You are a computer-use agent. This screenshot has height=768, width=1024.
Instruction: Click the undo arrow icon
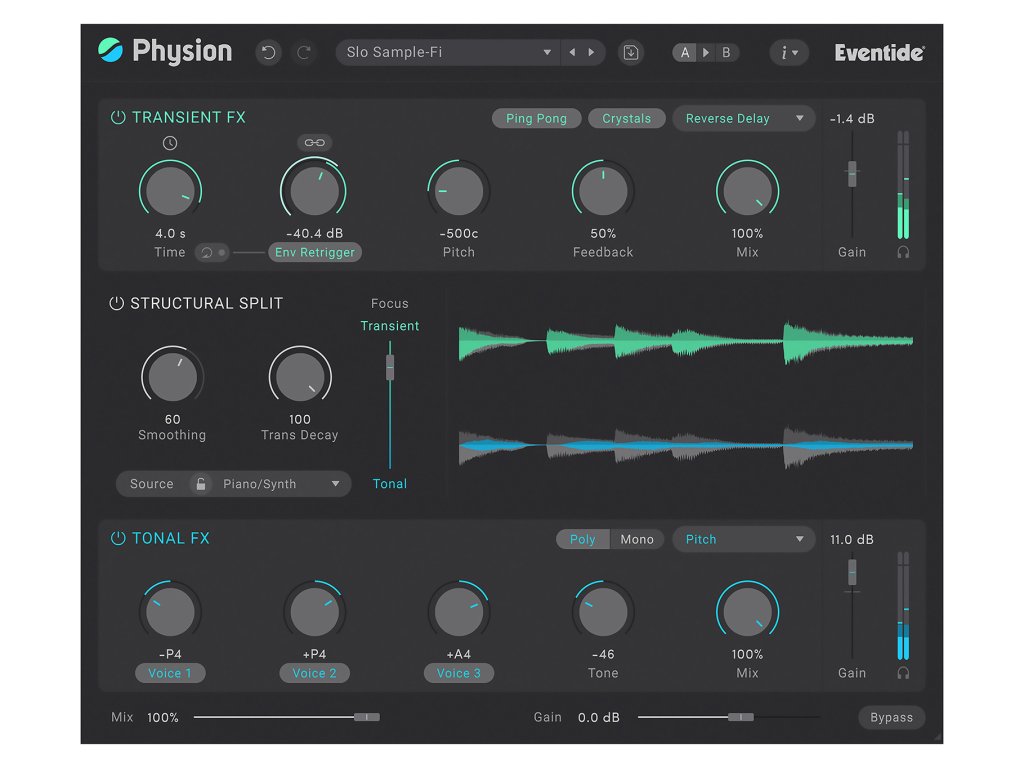268,53
